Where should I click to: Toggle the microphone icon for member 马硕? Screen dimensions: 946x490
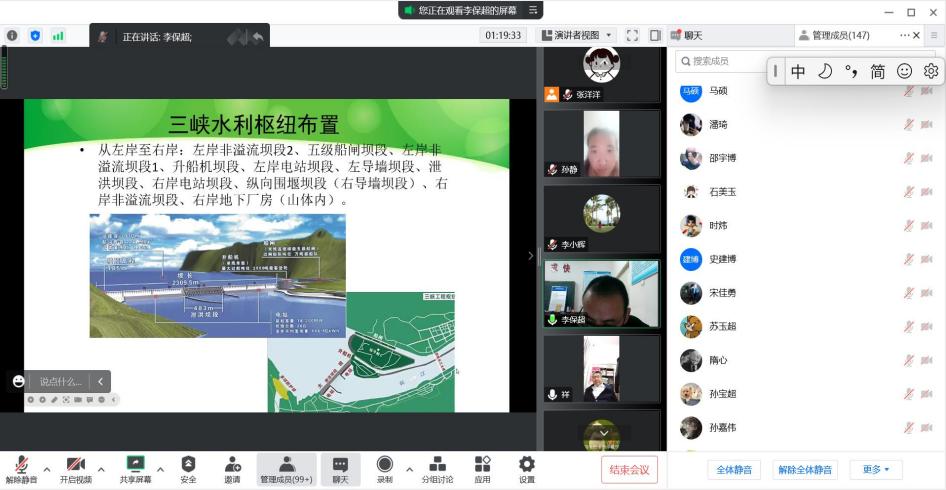tap(909, 91)
